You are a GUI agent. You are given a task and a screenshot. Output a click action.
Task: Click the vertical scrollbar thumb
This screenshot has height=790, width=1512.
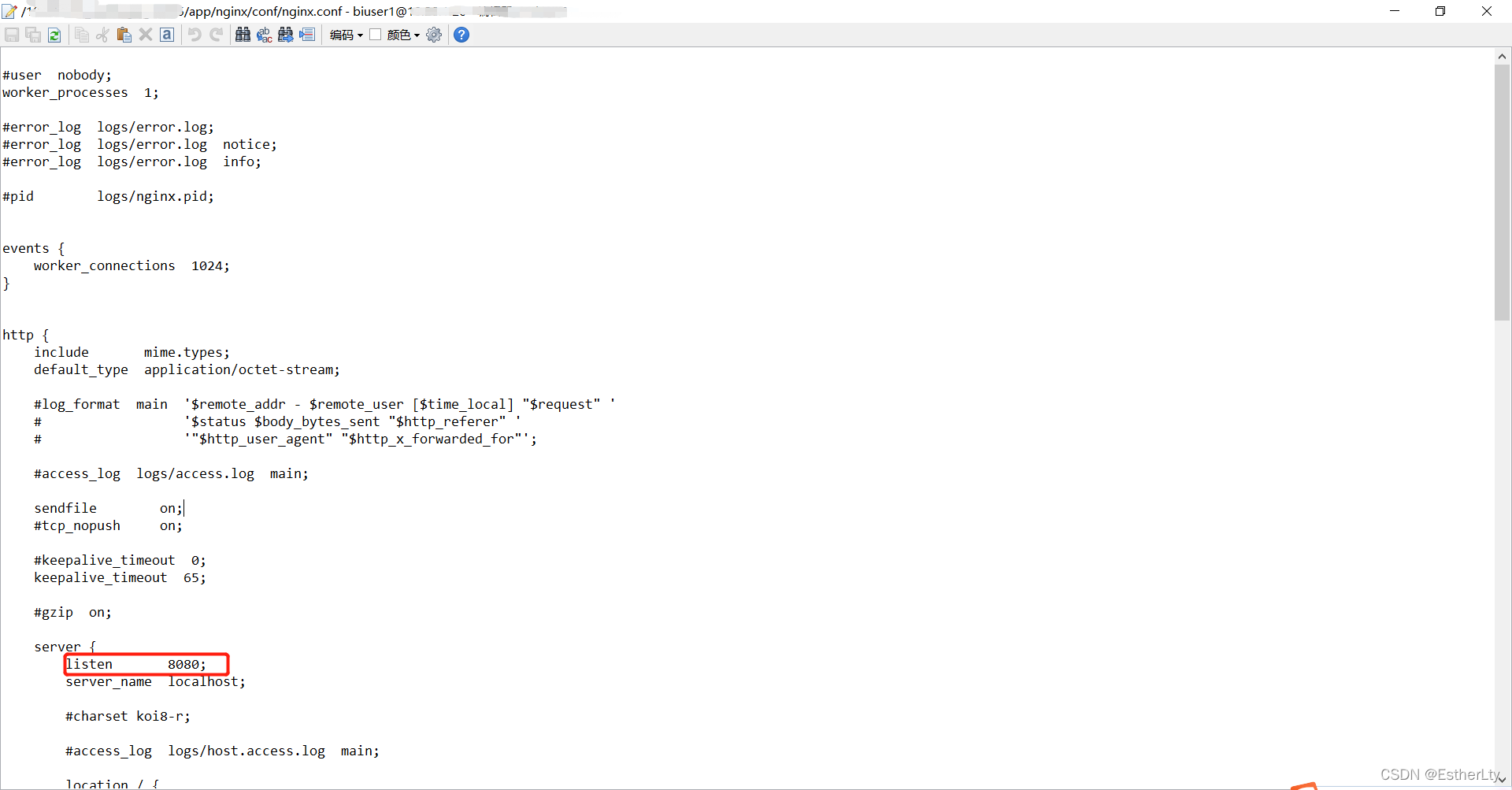[1502, 192]
